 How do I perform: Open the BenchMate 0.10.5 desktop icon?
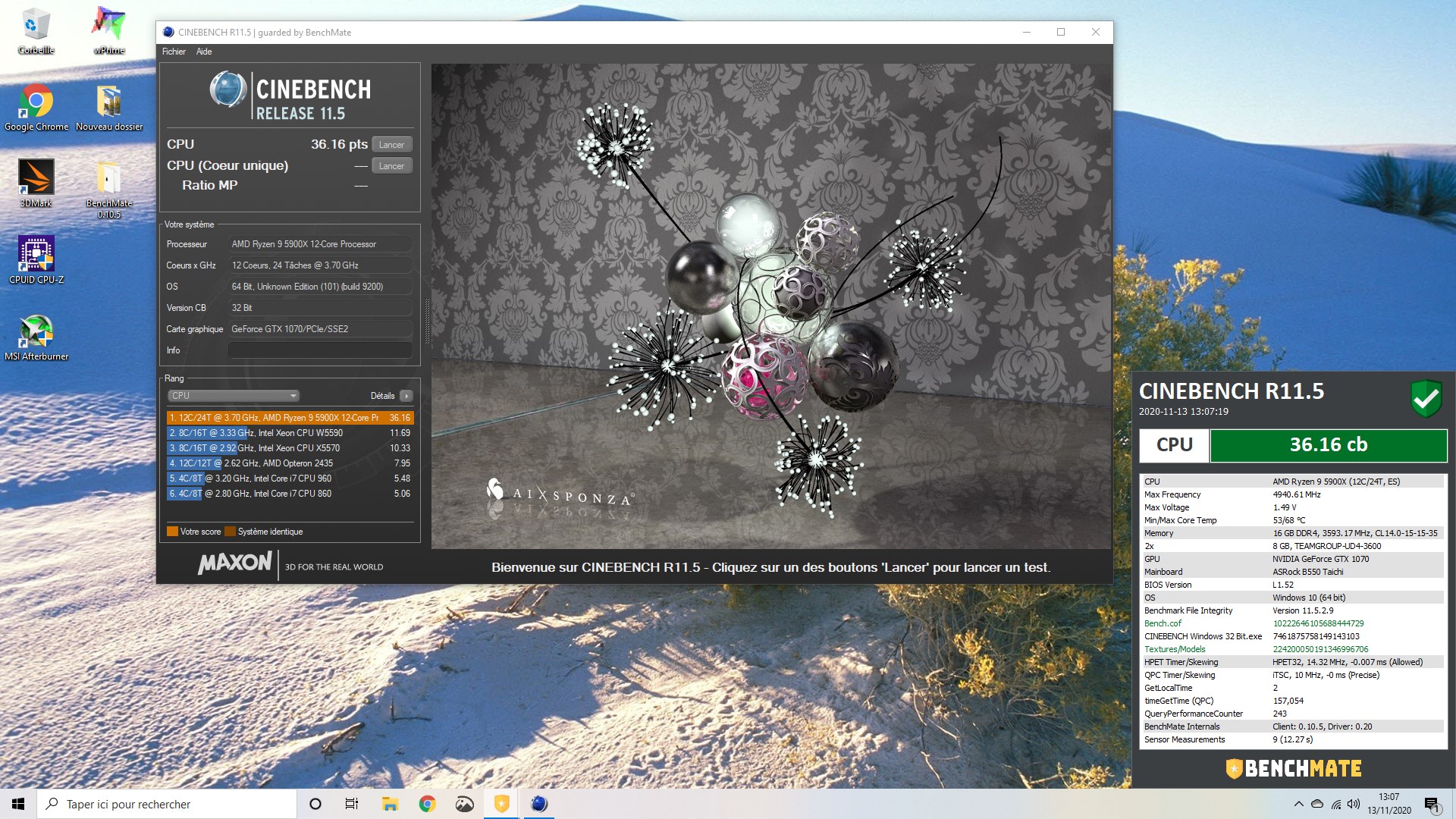click(x=108, y=189)
